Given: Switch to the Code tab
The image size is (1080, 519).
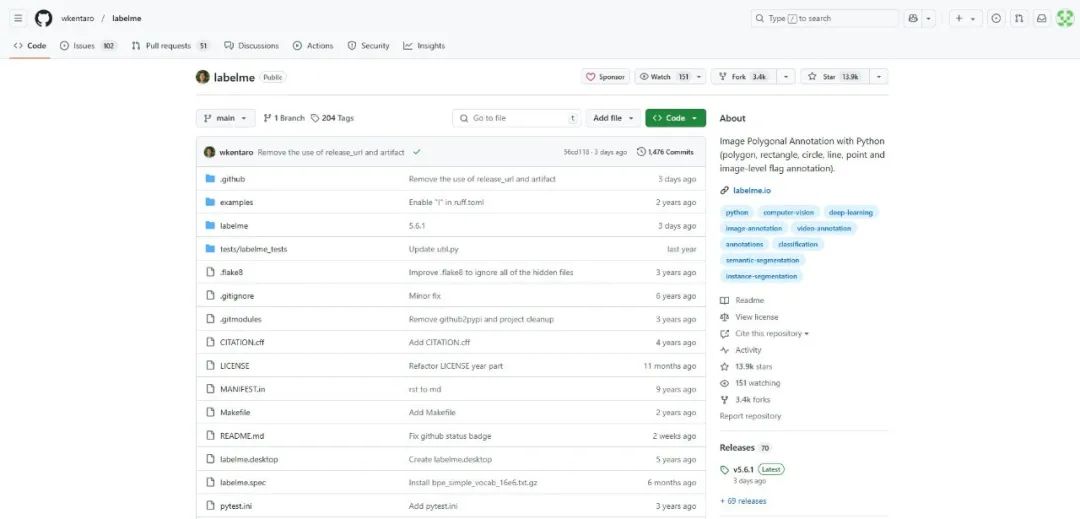Looking at the screenshot, I should [30, 46].
